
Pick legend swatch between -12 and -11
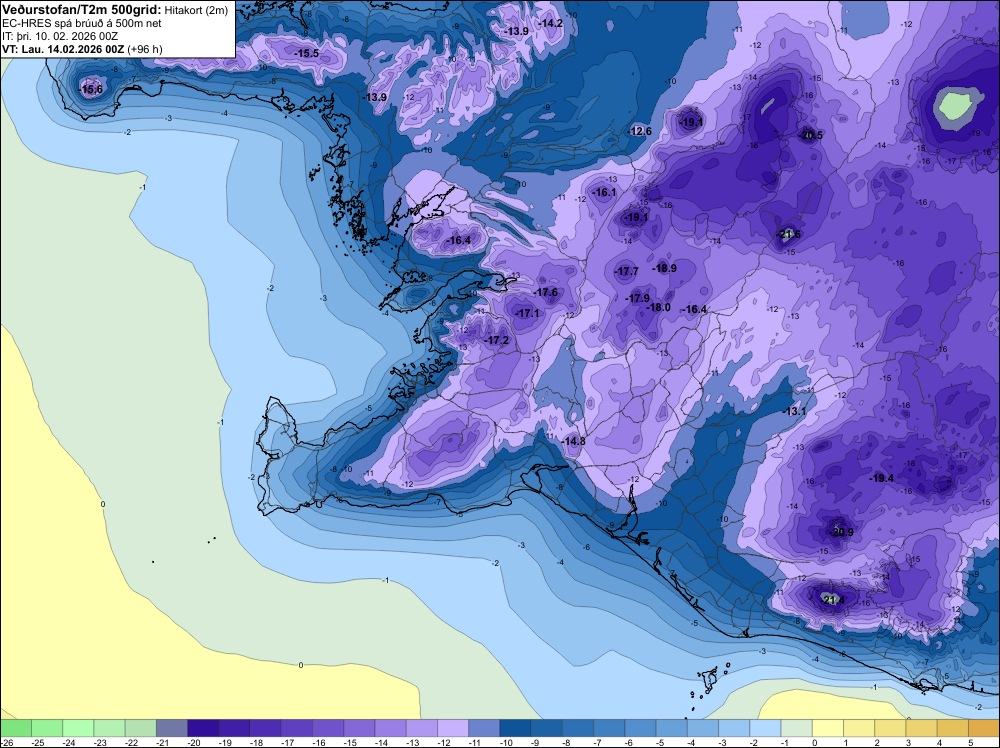tap(453, 728)
